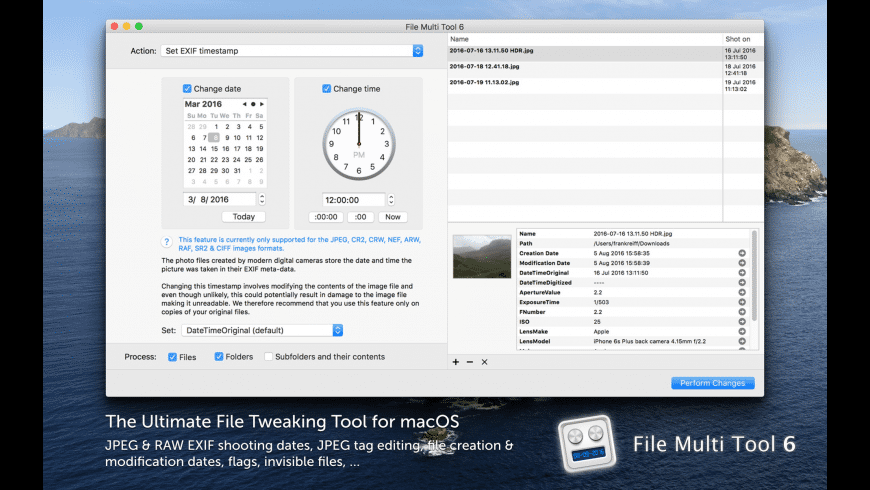Clear file list with X button
The width and height of the screenshot is (870, 490).
(484, 362)
